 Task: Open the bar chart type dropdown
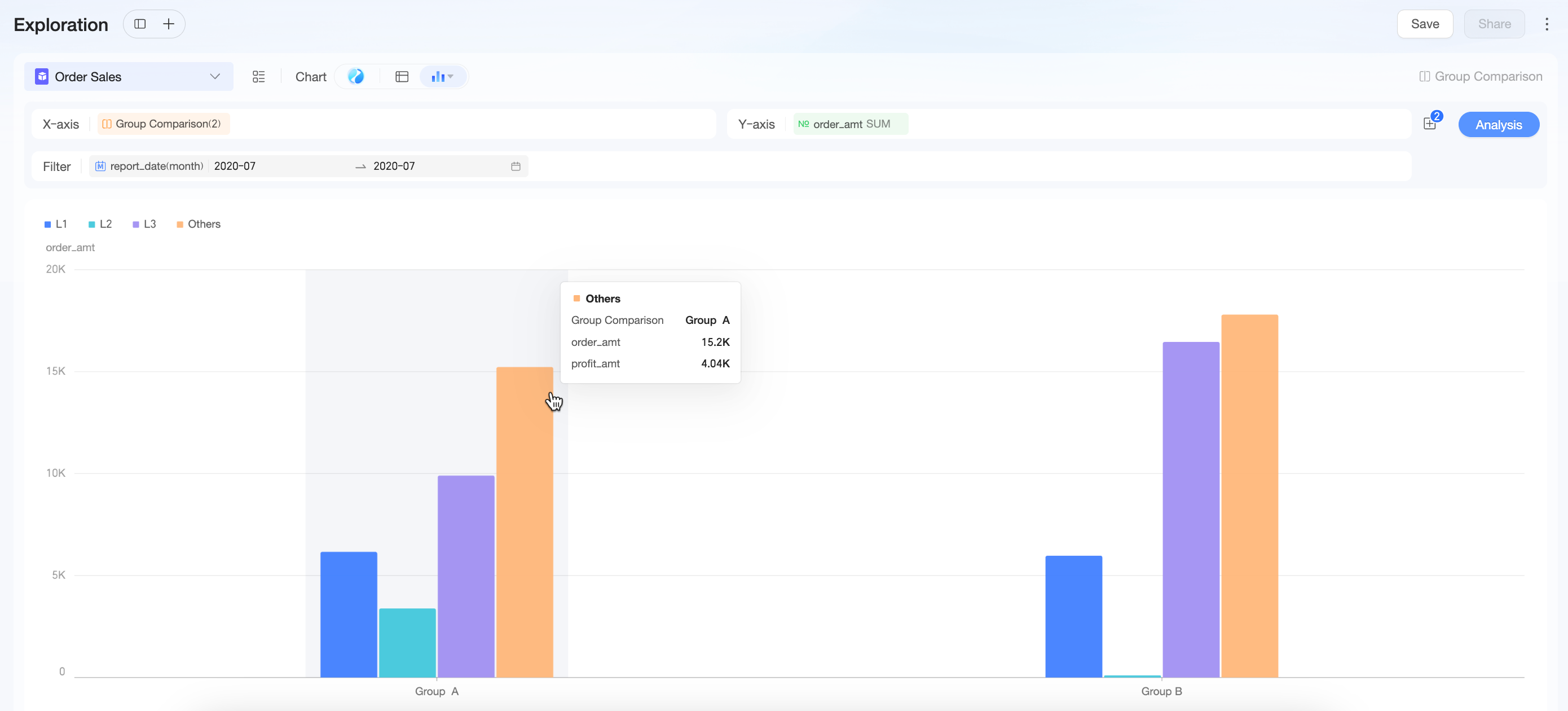(443, 77)
